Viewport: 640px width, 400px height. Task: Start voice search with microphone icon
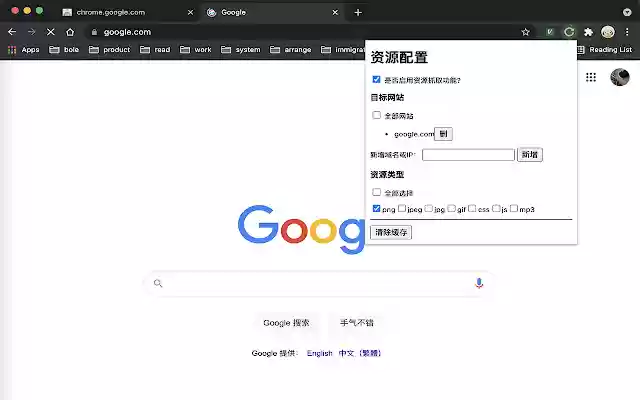click(x=479, y=283)
